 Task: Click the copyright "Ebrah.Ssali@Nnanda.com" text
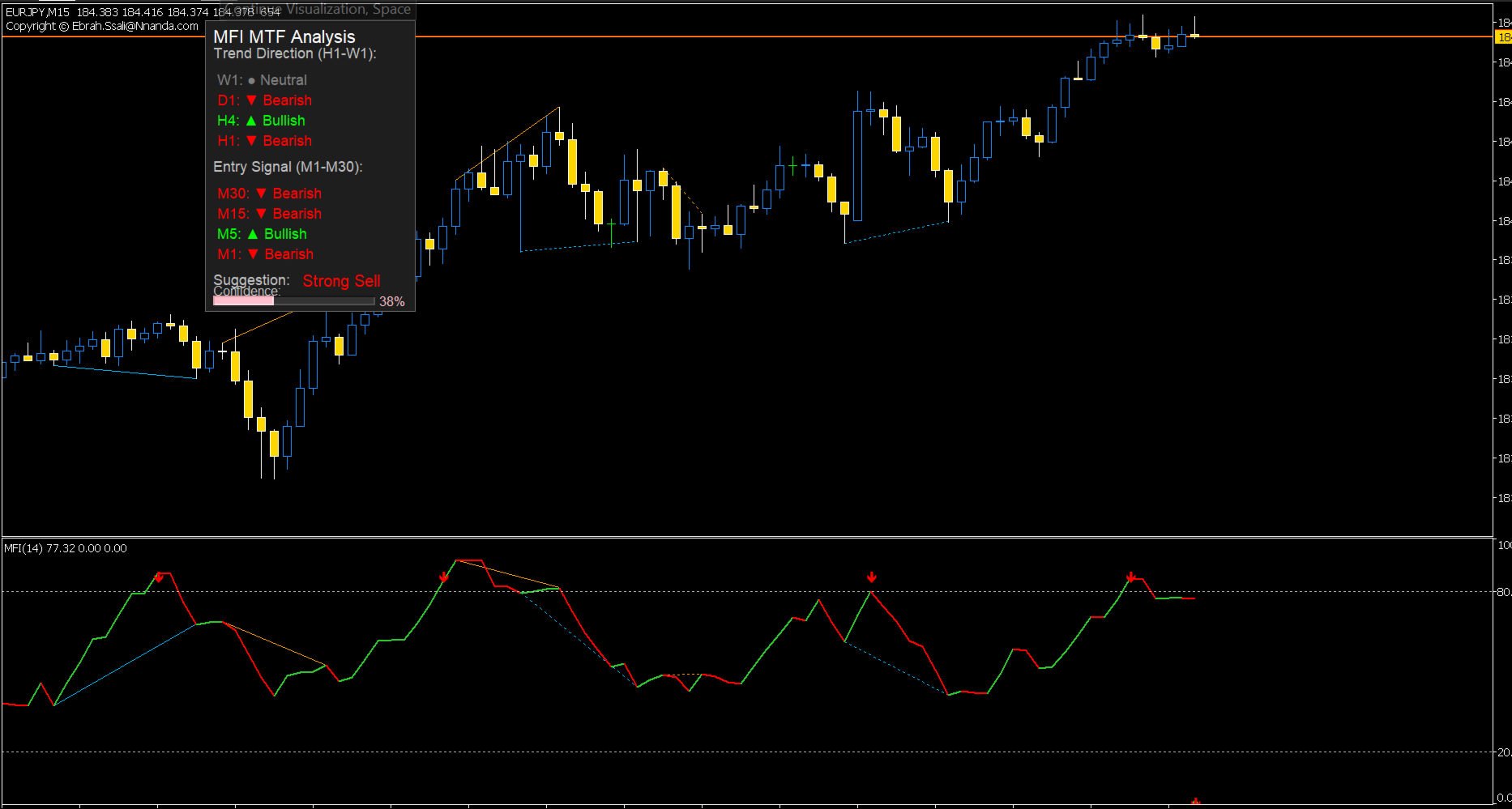tap(135, 26)
